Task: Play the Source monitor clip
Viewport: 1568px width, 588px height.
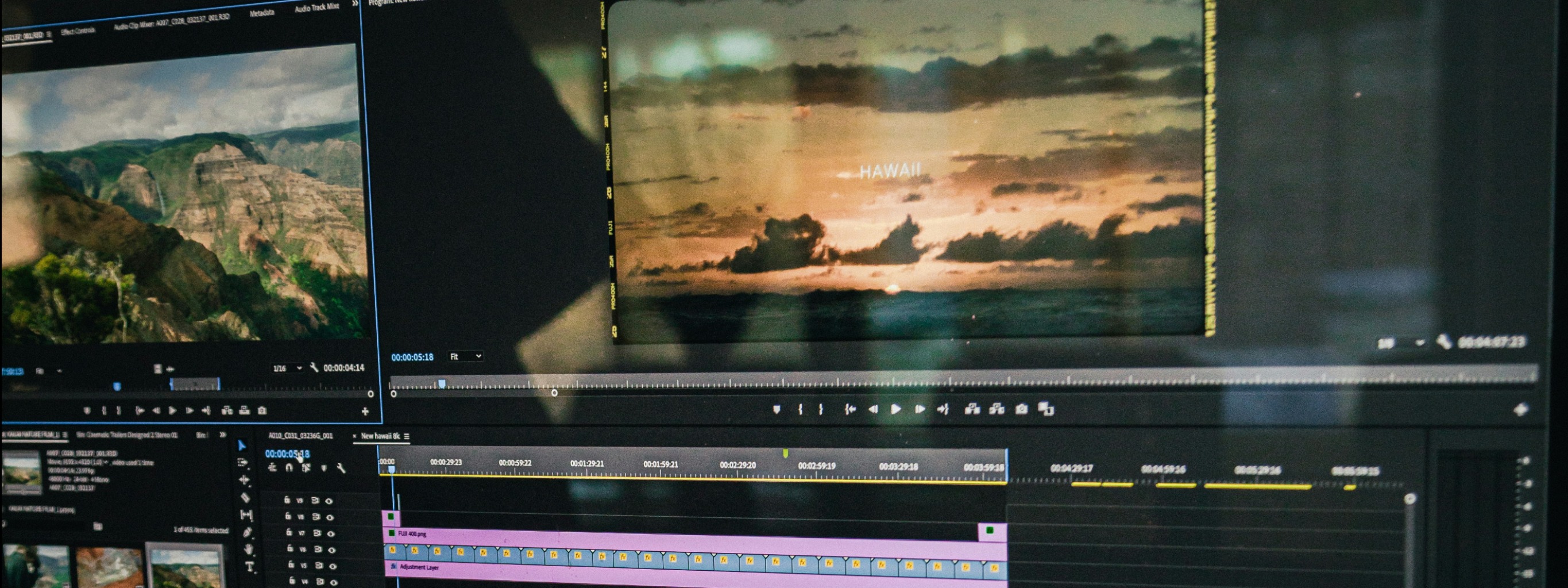Action: [x=173, y=411]
